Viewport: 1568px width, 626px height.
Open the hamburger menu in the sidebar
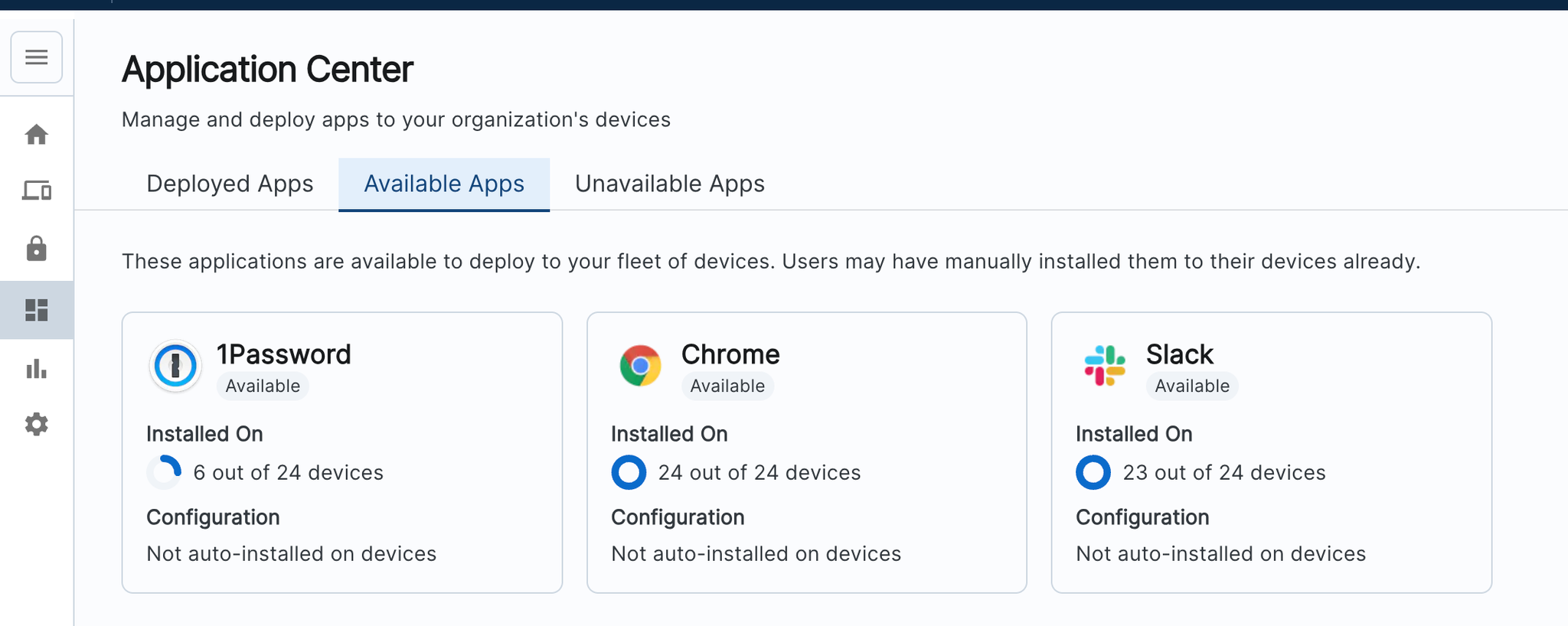click(x=36, y=57)
